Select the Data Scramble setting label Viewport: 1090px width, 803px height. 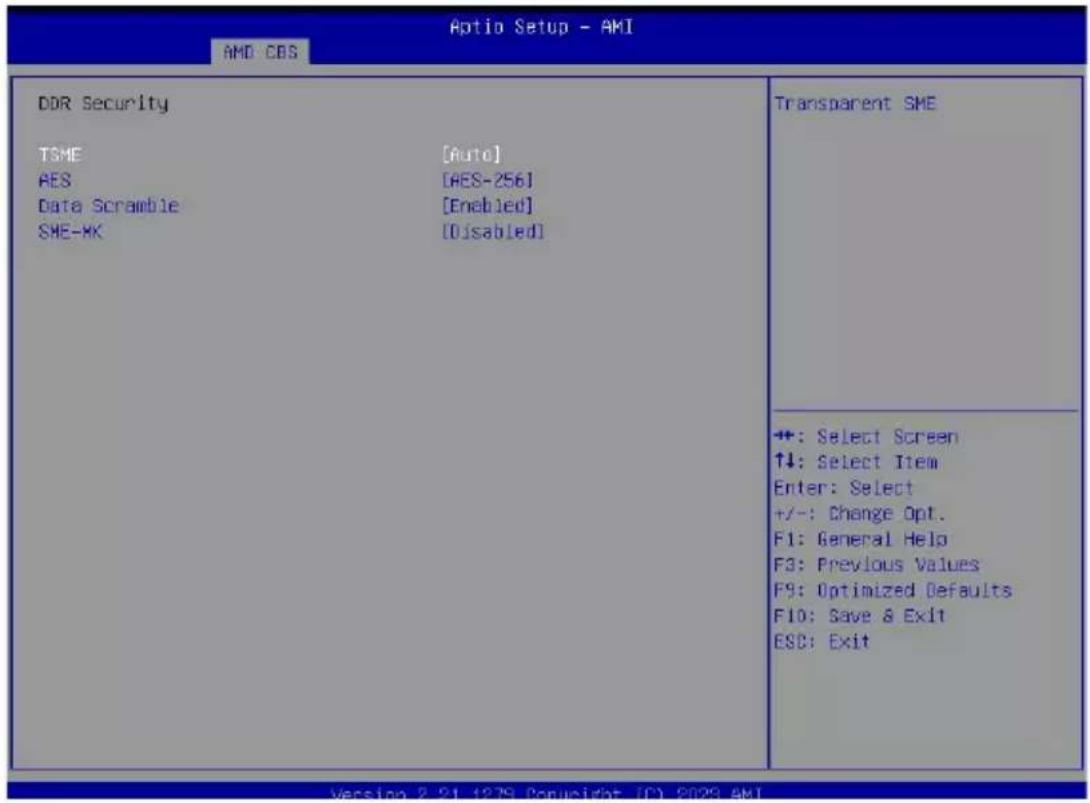(108, 206)
